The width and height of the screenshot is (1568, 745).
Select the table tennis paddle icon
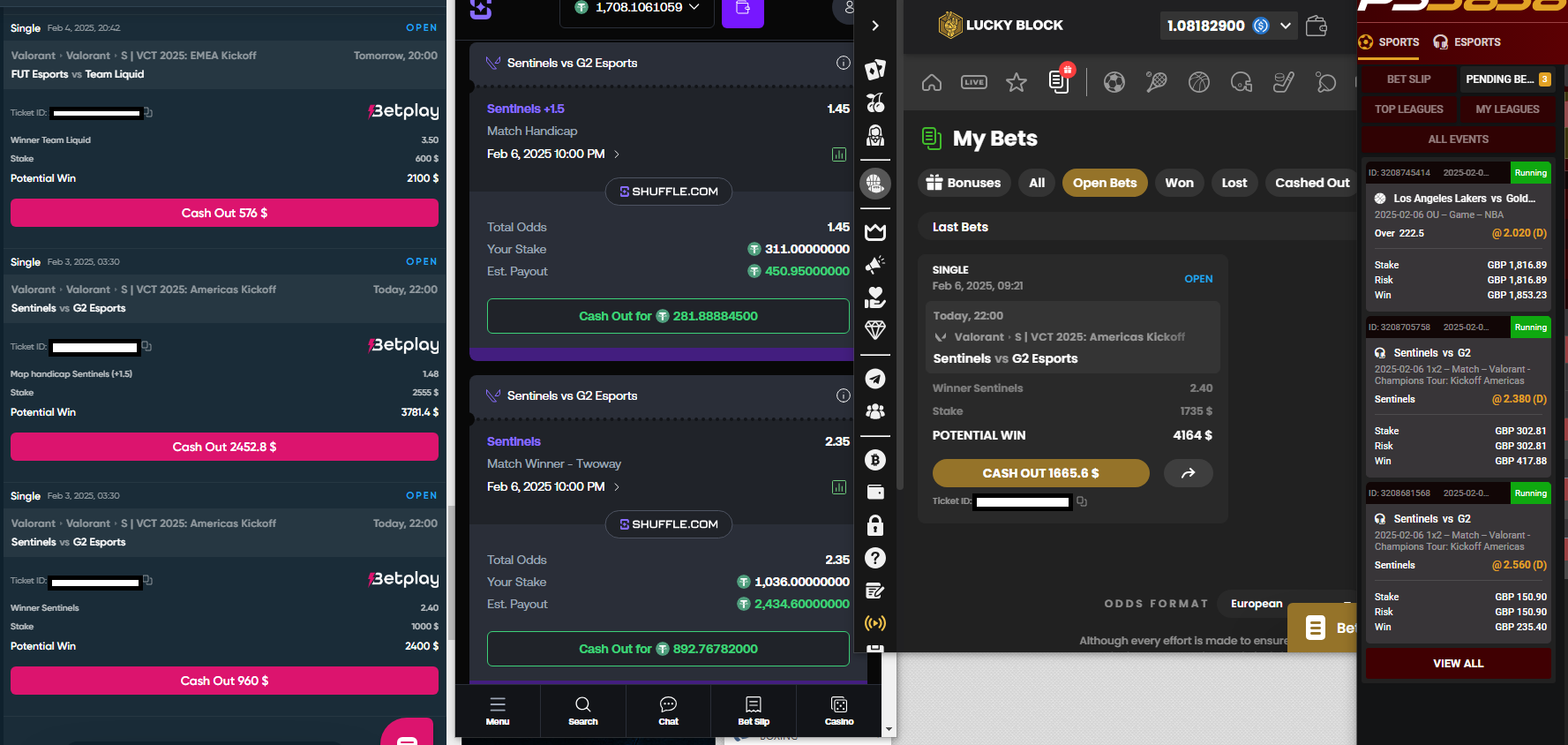(1325, 83)
